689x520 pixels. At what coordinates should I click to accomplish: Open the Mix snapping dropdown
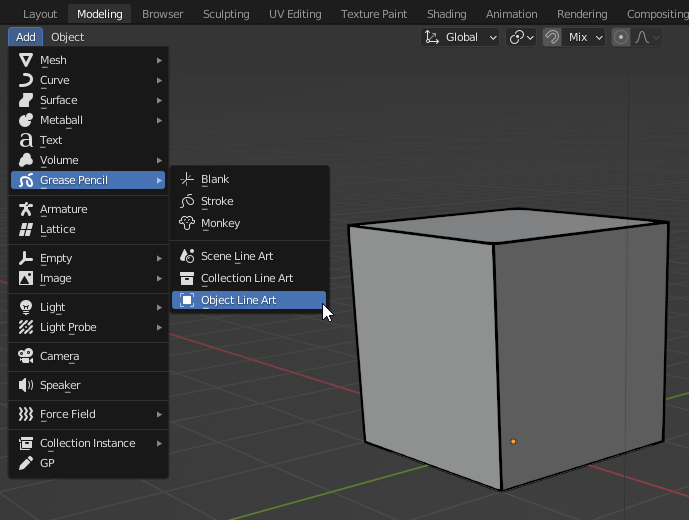coord(586,37)
